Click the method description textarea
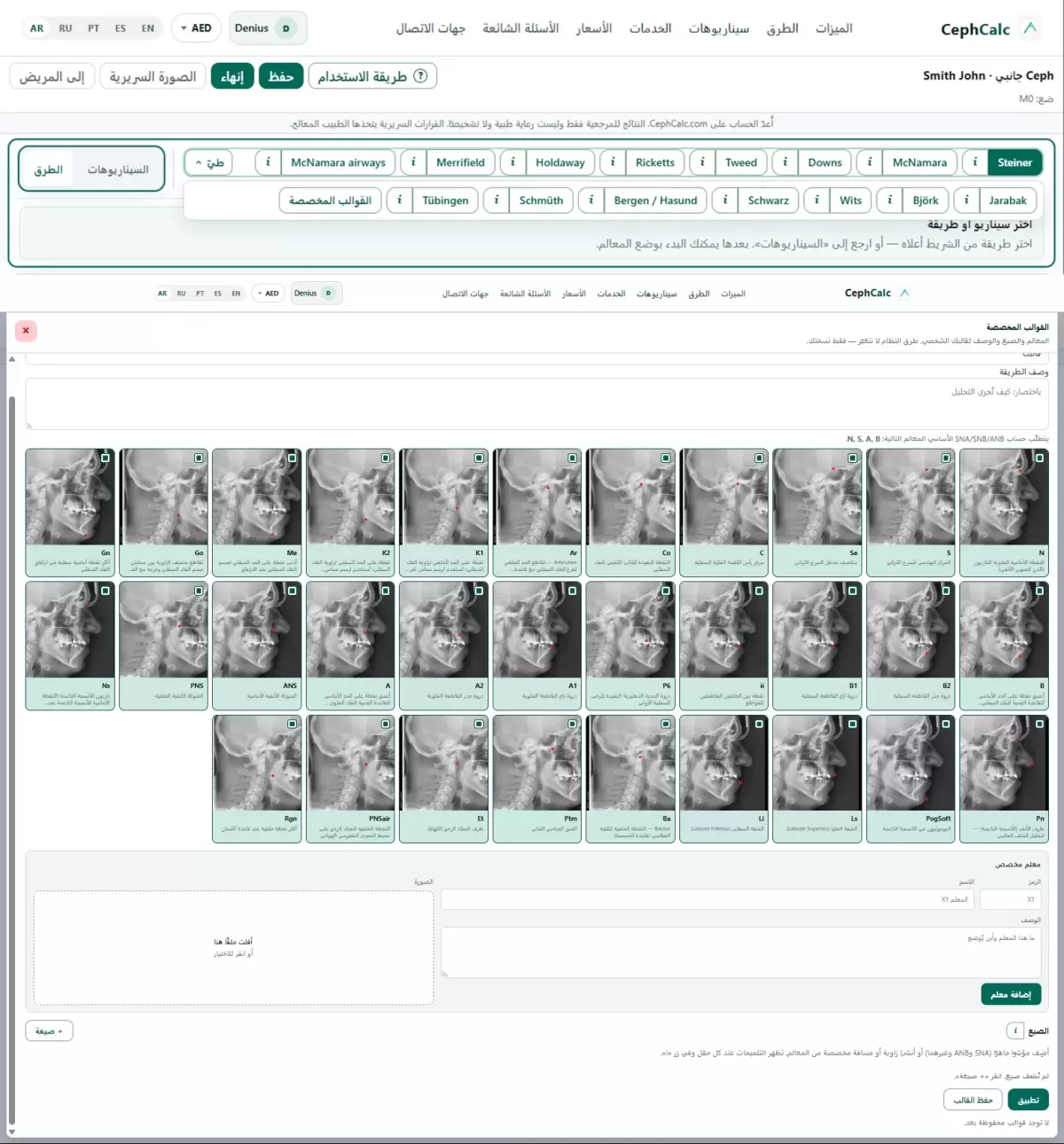The height and width of the screenshot is (1144, 1064). (536, 404)
